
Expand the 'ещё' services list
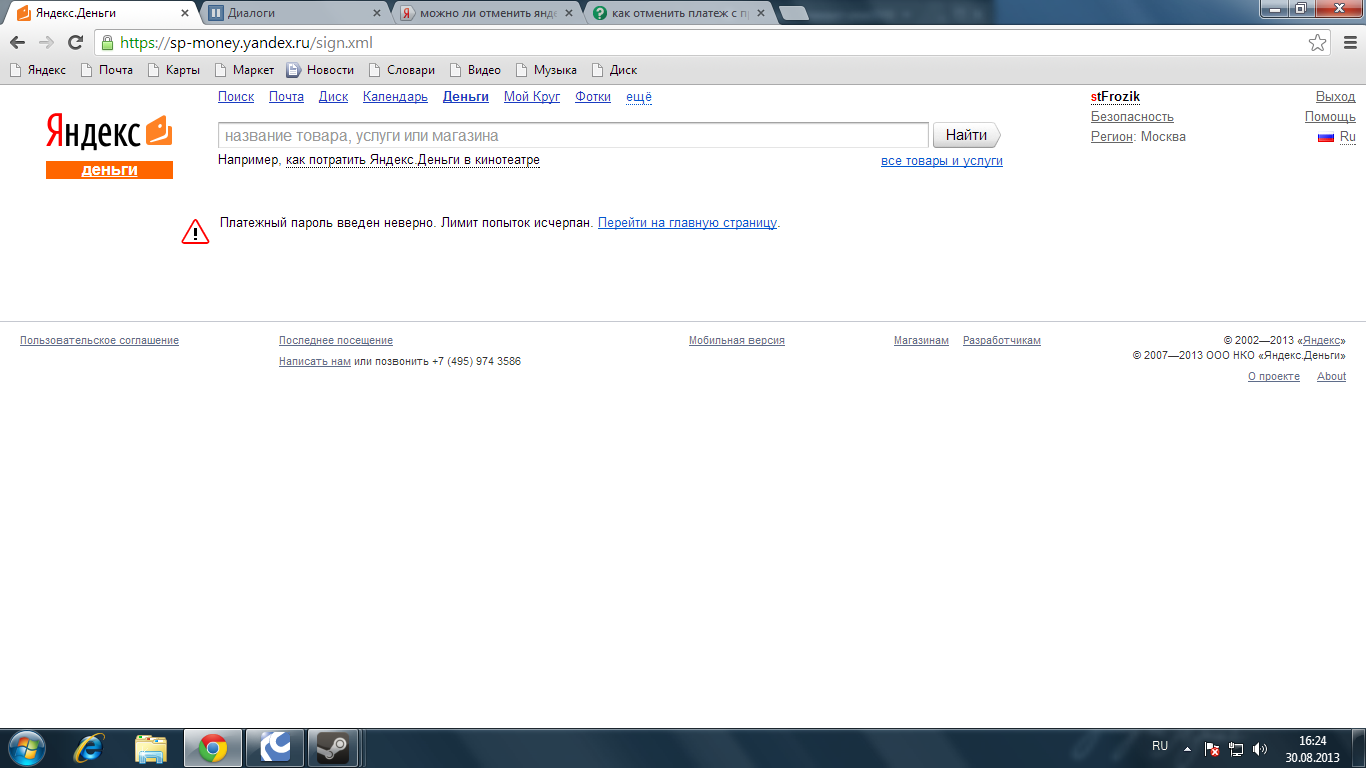point(639,97)
